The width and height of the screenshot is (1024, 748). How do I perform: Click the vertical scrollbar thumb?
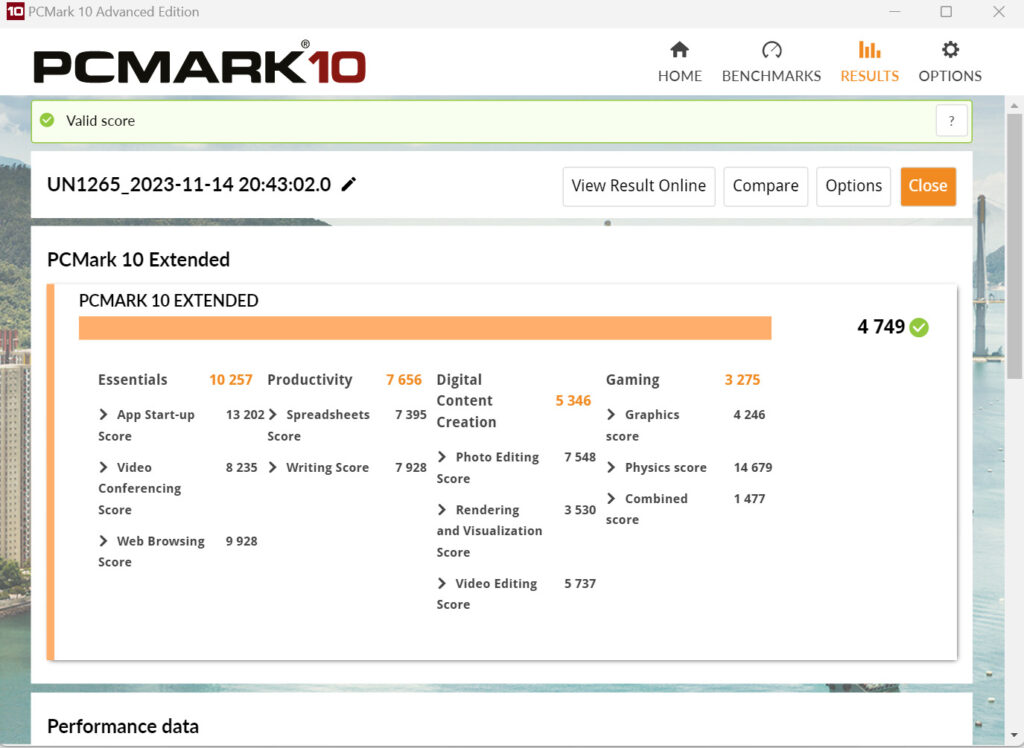(x=1014, y=246)
